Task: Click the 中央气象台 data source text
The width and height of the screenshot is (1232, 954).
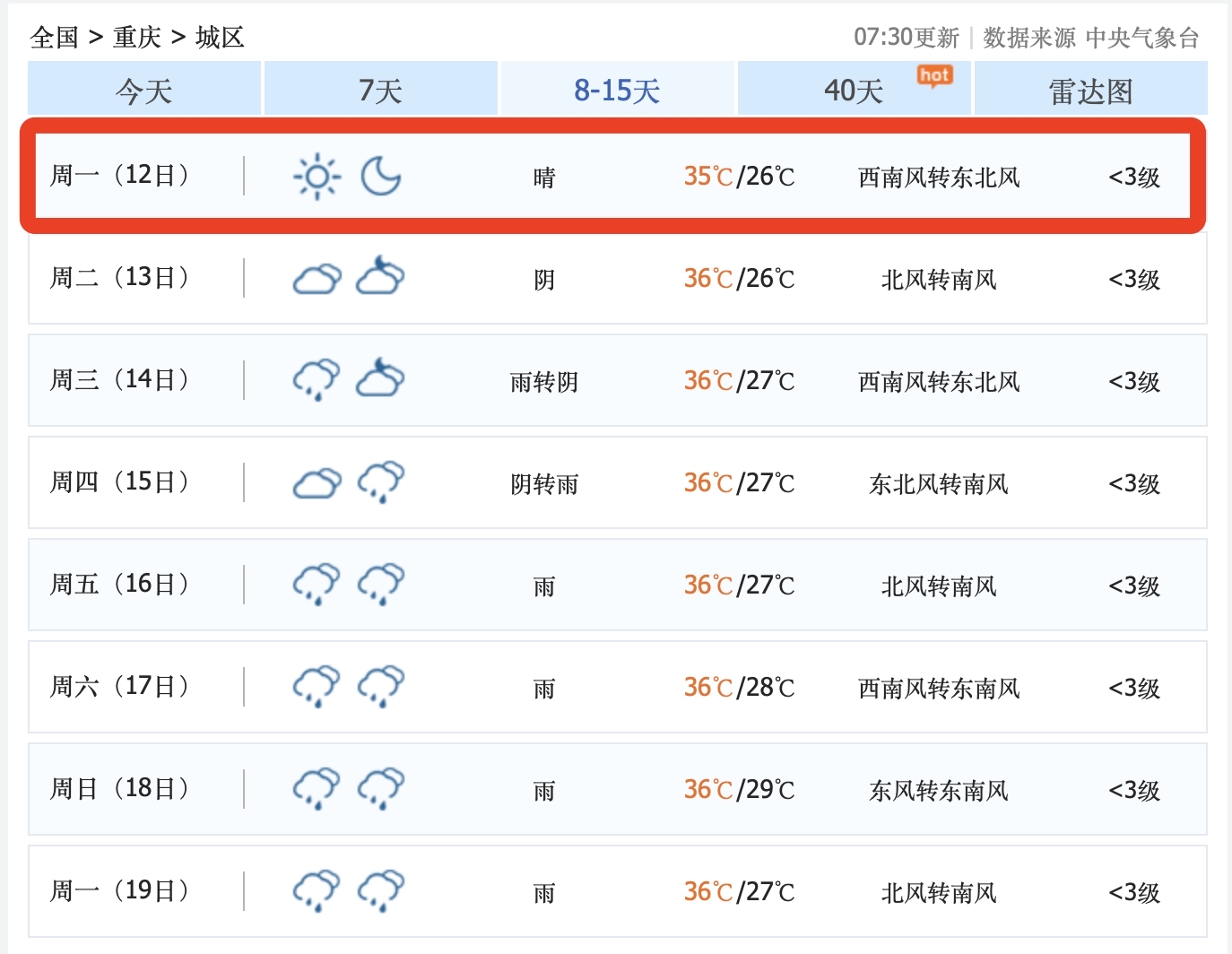Action: (1142, 38)
